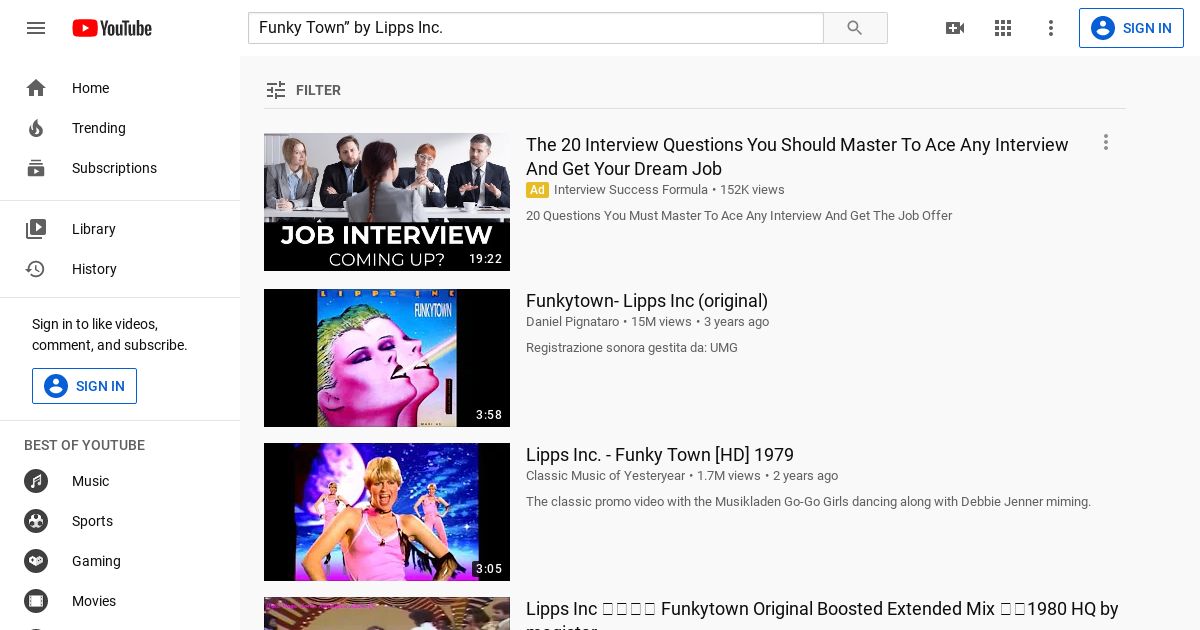This screenshot has width=1200, height=630.
Task: Click 'Sign in to like videos' message
Action: click(109, 335)
